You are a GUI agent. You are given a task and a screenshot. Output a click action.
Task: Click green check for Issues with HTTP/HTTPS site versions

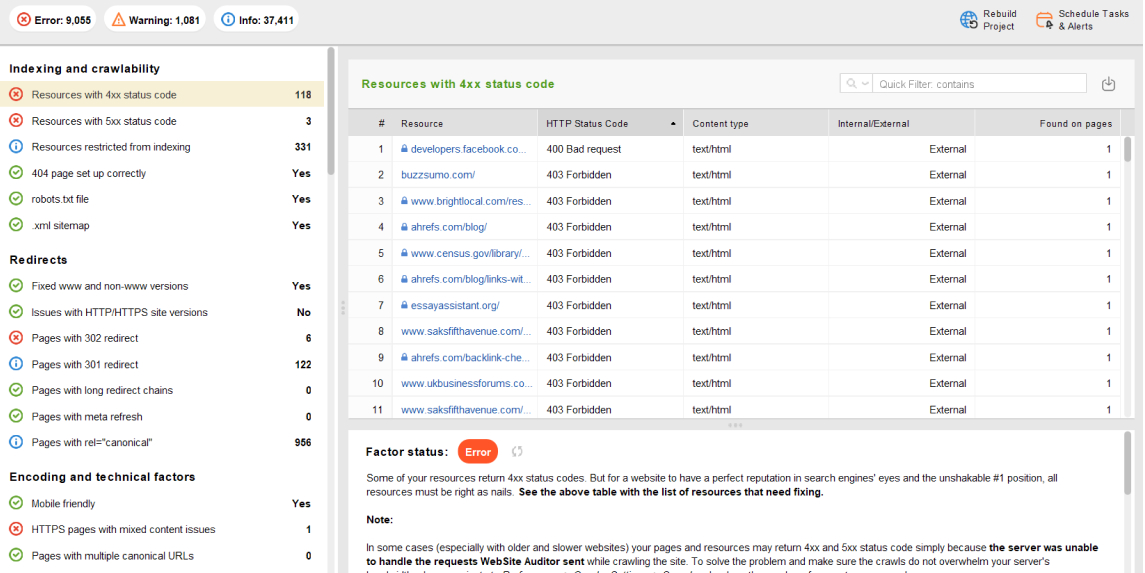click(x=16, y=312)
